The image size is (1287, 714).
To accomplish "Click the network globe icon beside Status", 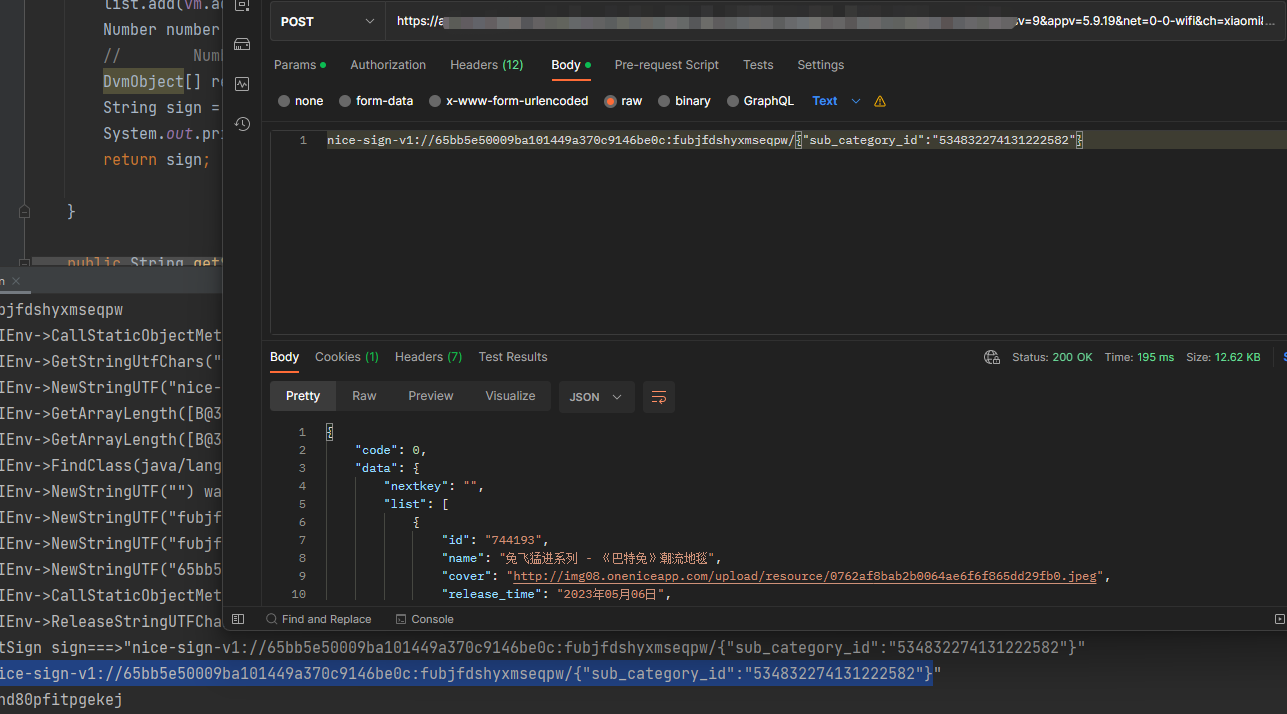I will 991,357.
